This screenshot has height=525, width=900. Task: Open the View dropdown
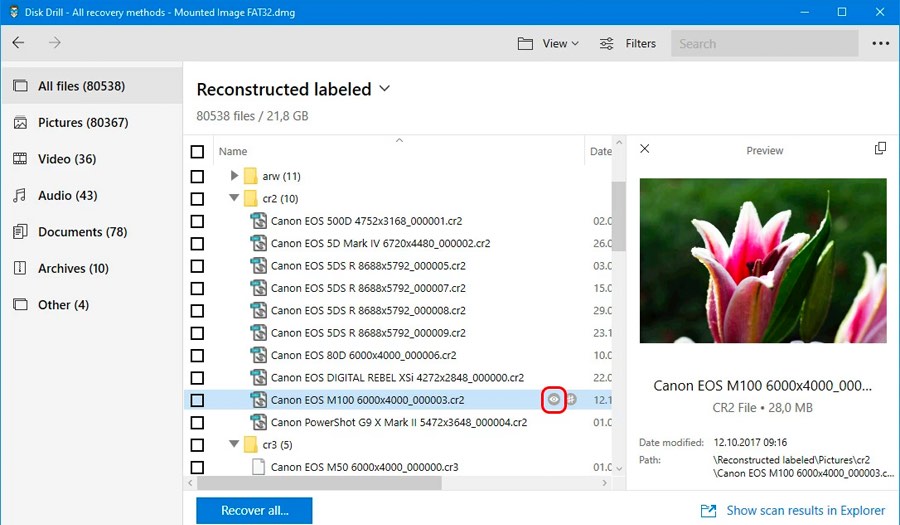[548, 43]
